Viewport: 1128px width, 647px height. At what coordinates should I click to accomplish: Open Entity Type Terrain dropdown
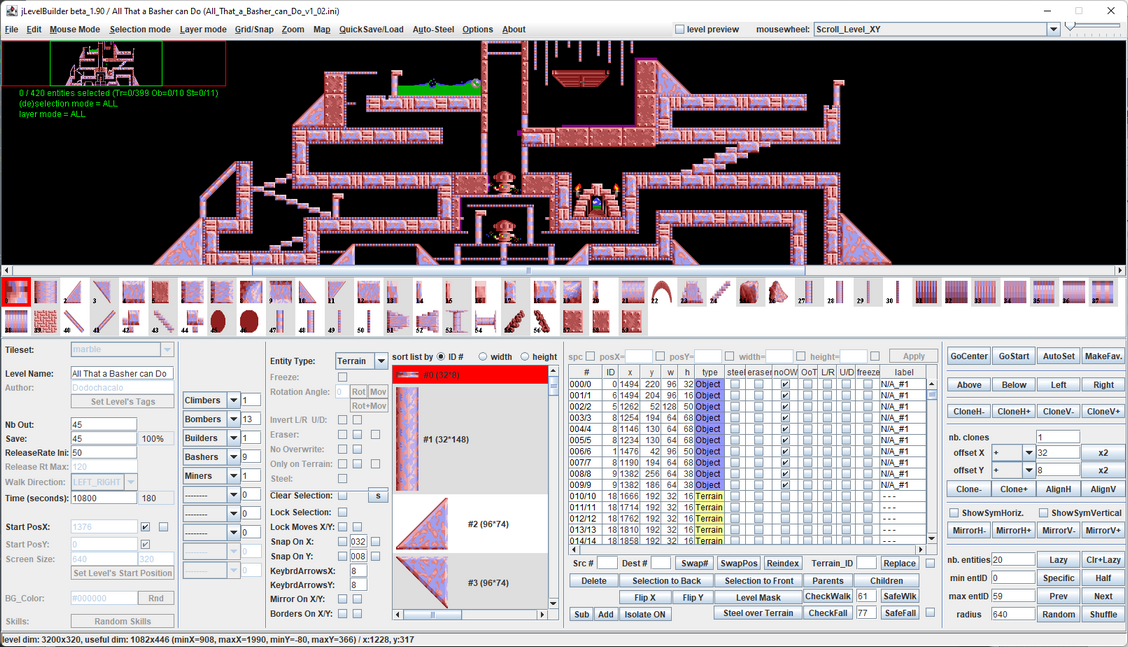tap(381, 361)
